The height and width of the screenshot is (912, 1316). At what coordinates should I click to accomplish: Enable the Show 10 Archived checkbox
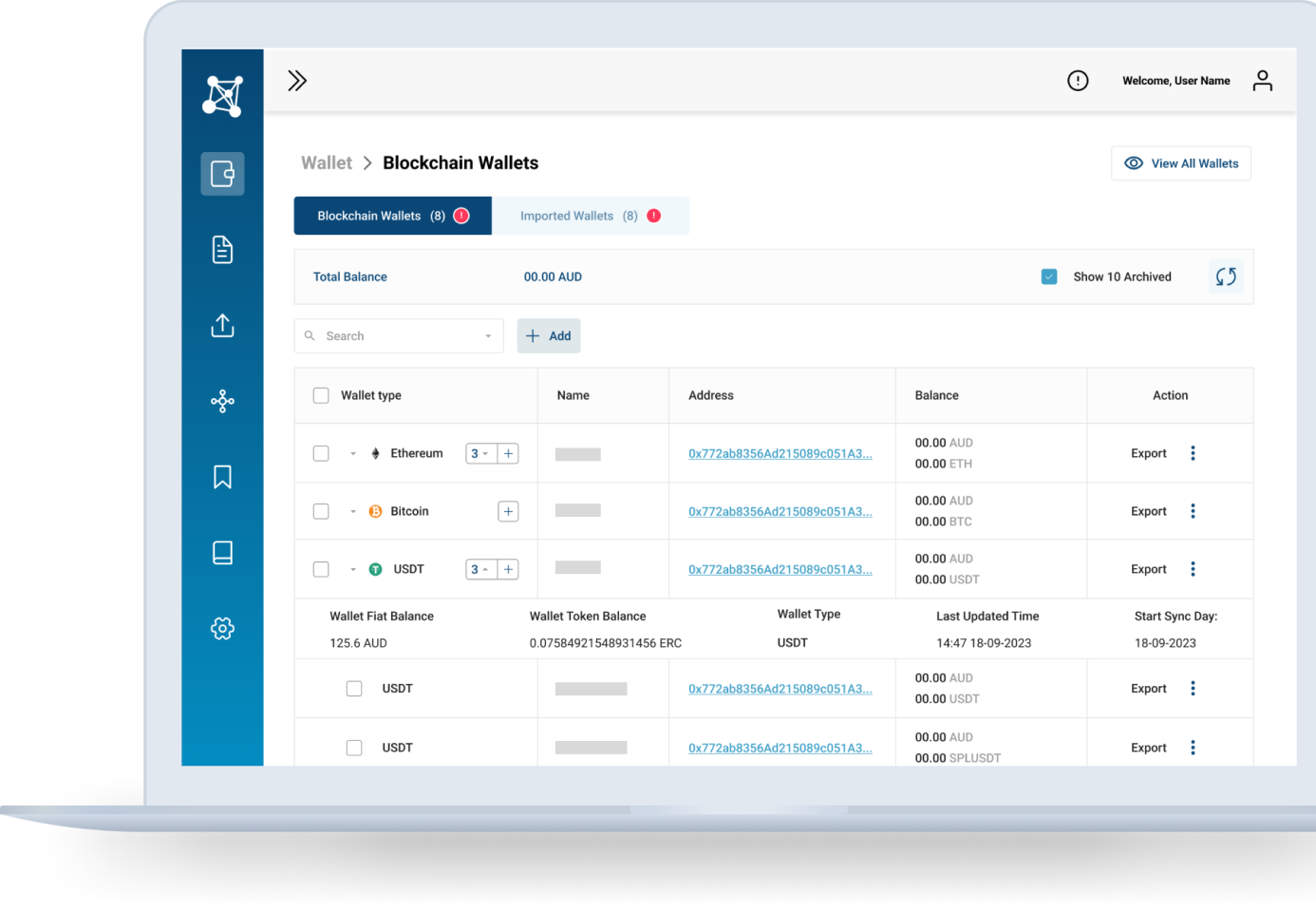click(x=1049, y=276)
